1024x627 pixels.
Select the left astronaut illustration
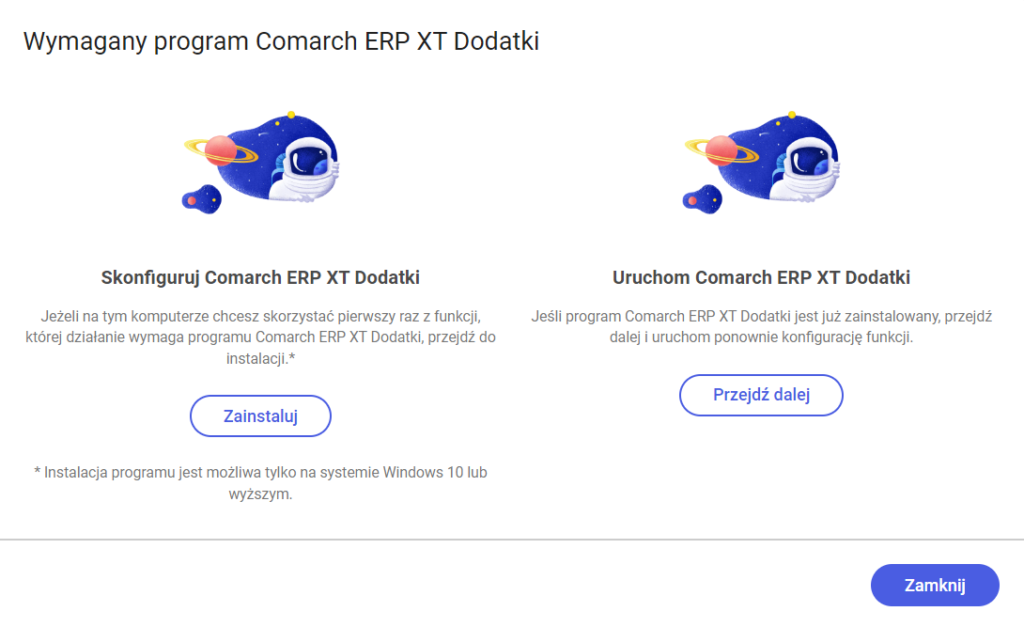(x=260, y=160)
